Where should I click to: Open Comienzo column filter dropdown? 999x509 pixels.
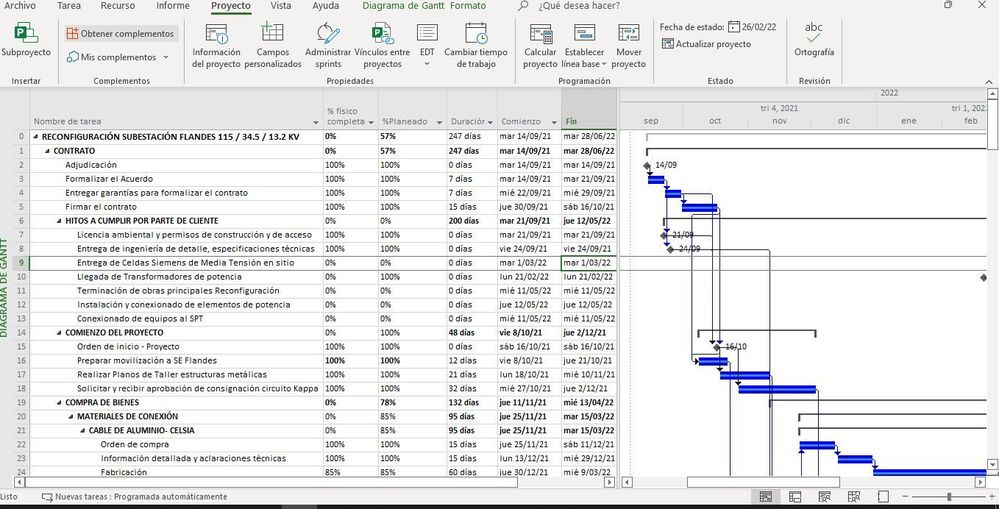554,122
